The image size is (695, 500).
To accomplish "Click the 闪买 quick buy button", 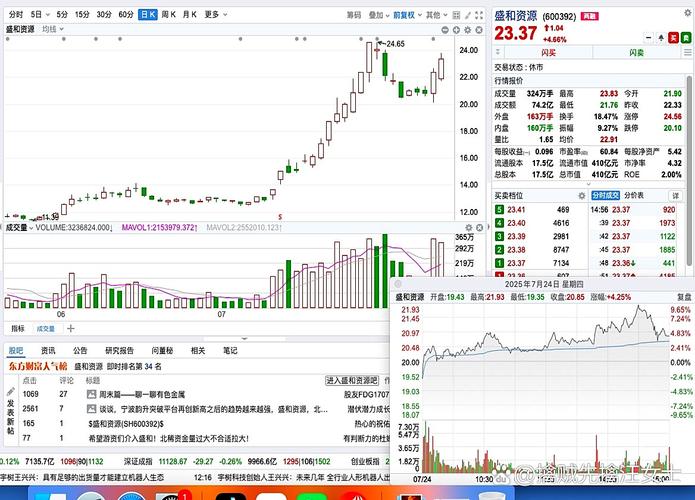I will (x=548, y=50).
